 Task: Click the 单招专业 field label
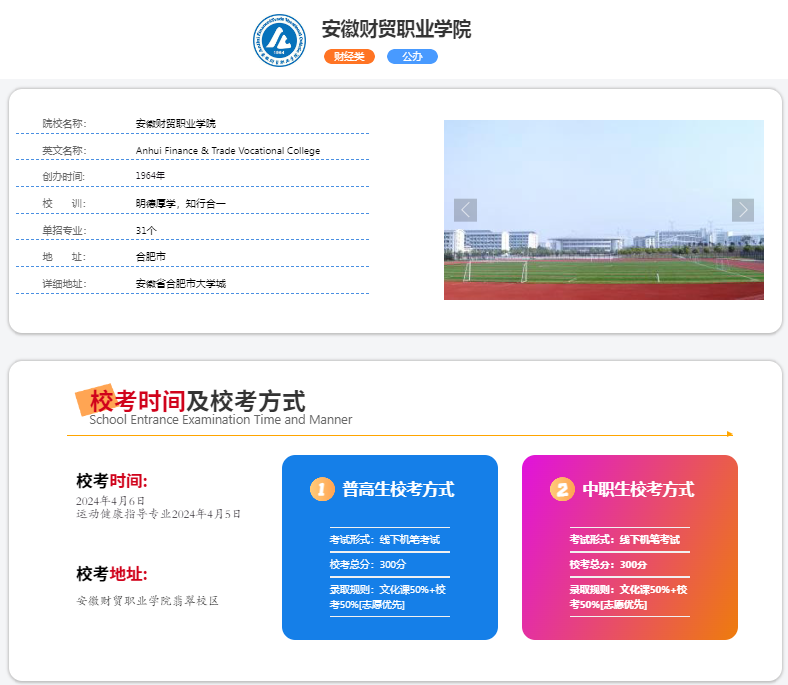click(64, 231)
